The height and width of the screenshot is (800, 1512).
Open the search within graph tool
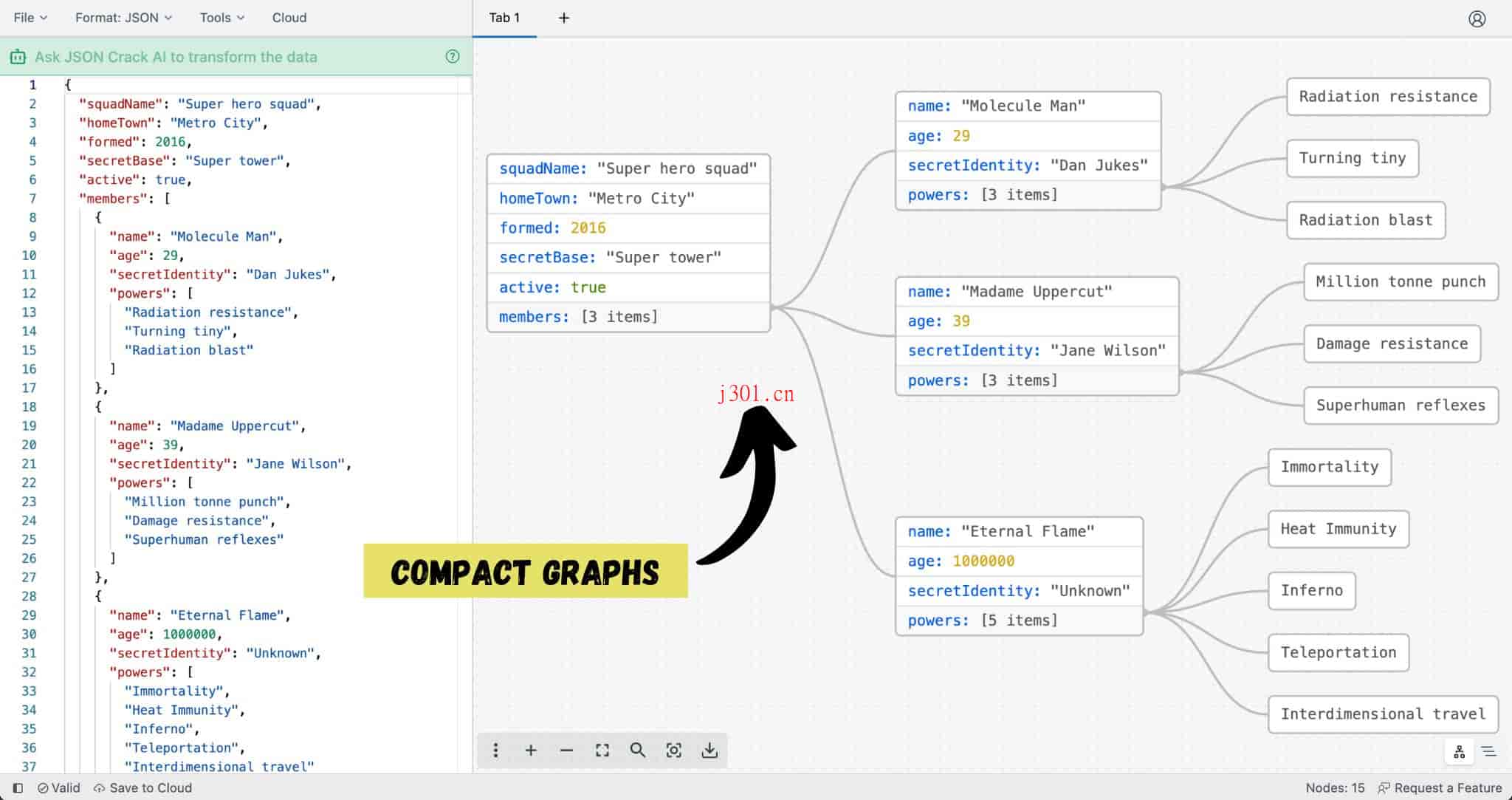point(638,750)
